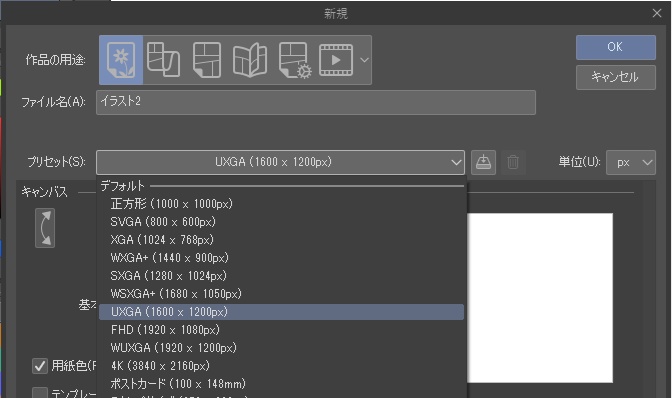This screenshot has height=398, width=672.
Task: Click the キャンセル button
Action: pos(615,78)
